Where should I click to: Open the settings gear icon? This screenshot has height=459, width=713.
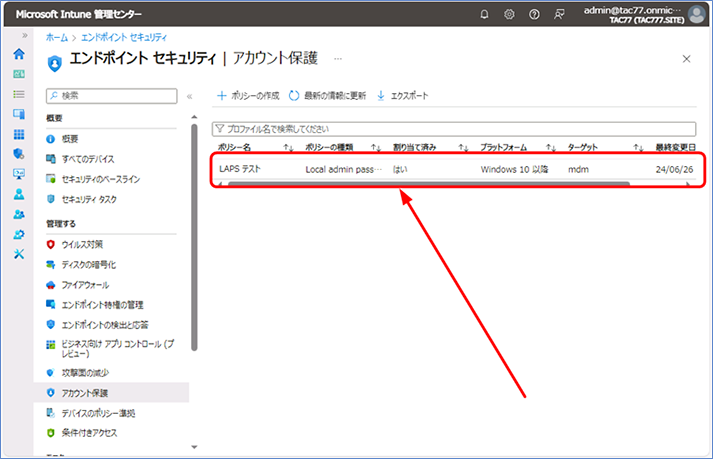[509, 14]
